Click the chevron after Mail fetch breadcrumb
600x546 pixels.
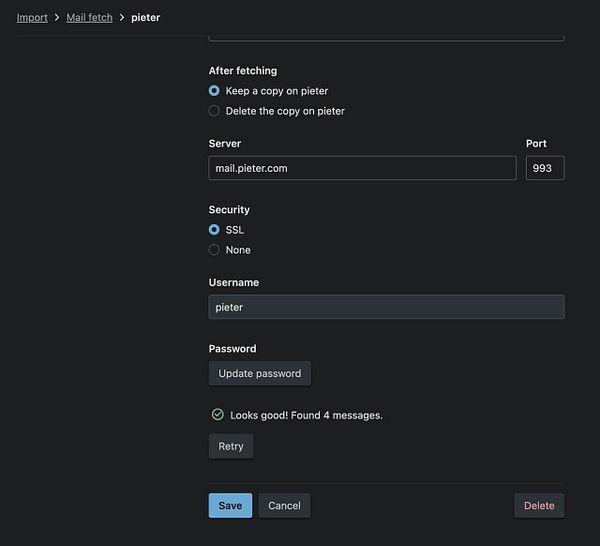[x=122, y=18]
